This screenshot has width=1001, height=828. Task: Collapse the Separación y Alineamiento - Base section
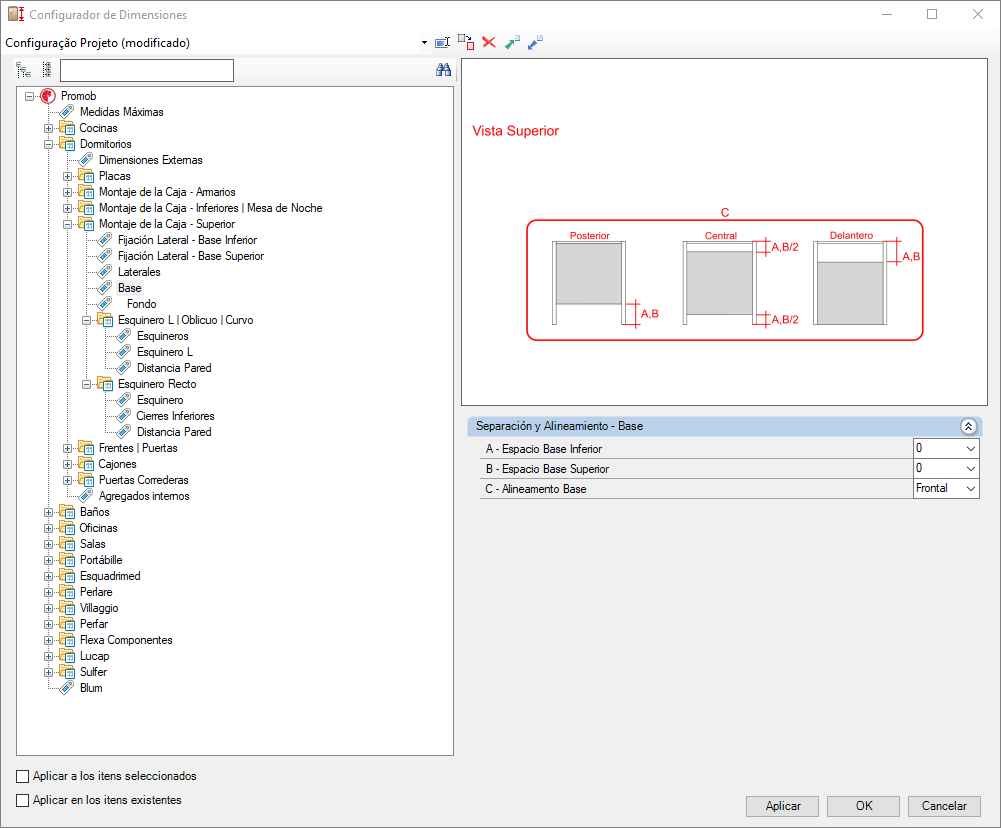click(968, 426)
